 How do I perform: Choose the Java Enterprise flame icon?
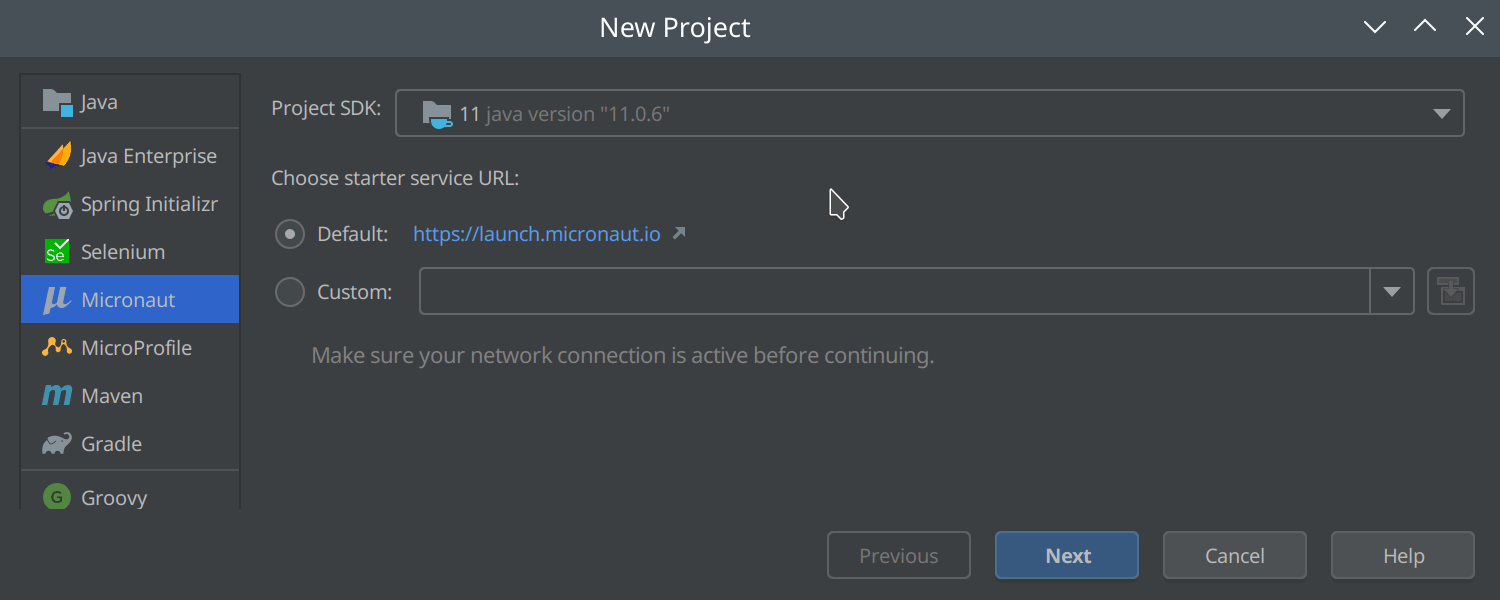tap(58, 156)
